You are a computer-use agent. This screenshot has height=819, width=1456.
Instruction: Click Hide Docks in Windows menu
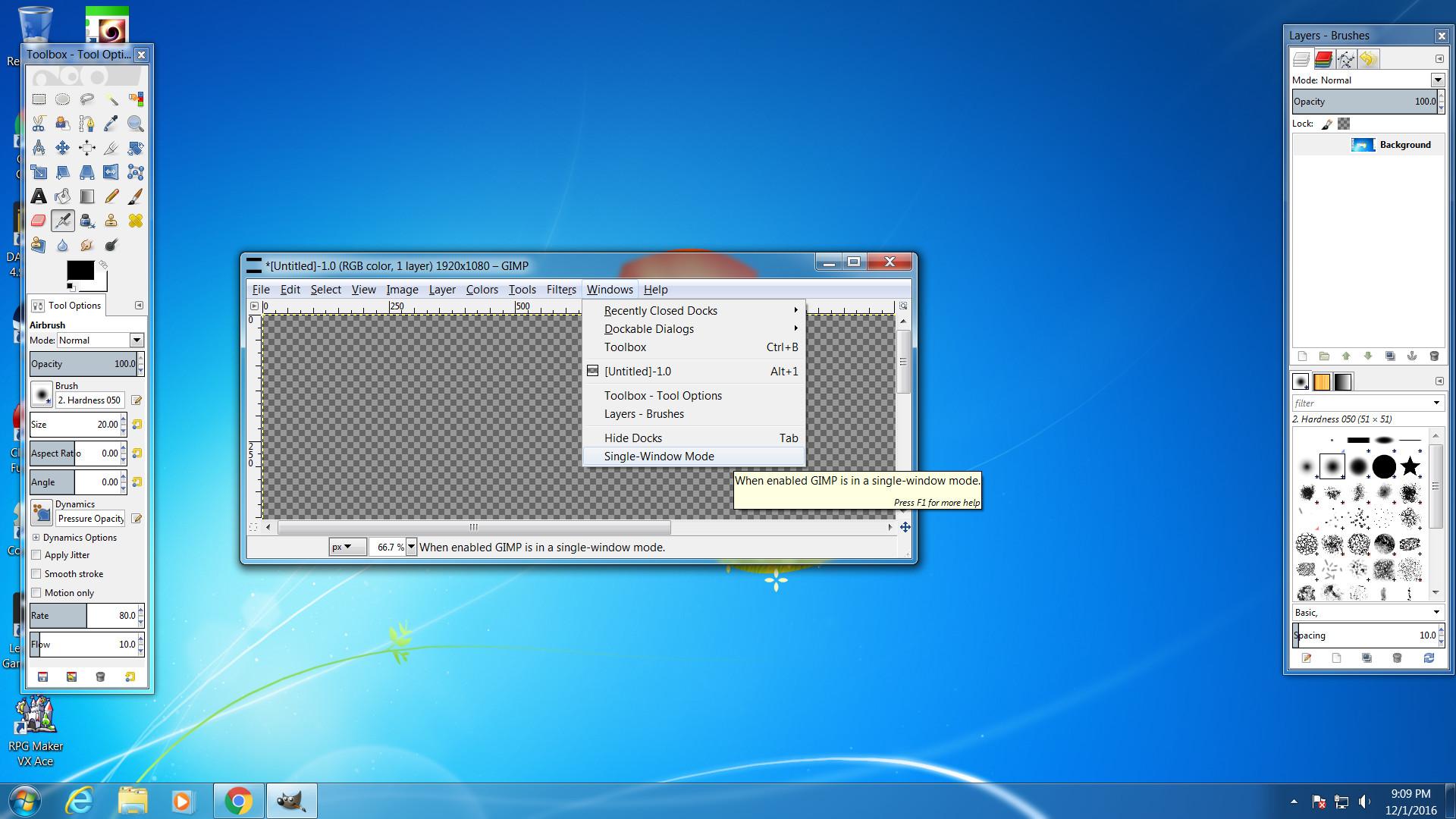[632, 438]
